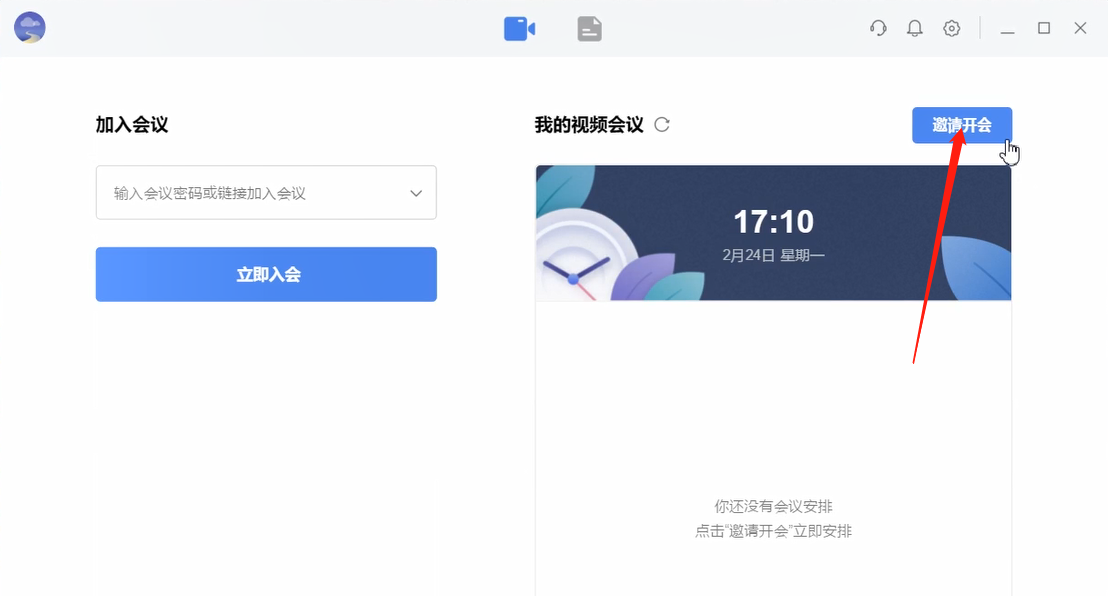
Task: View notifications via the bell icon
Action: (914, 28)
